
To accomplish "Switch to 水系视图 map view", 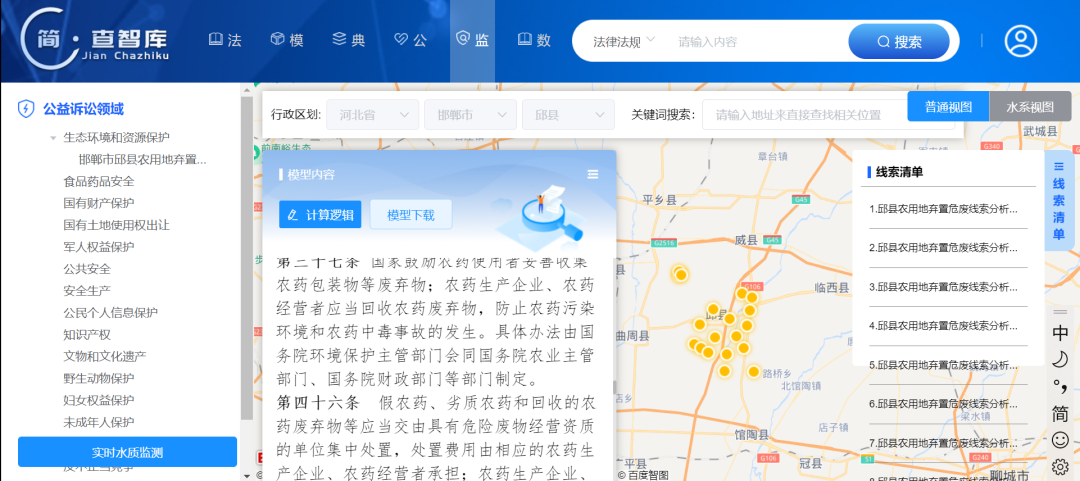I will tap(1030, 107).
